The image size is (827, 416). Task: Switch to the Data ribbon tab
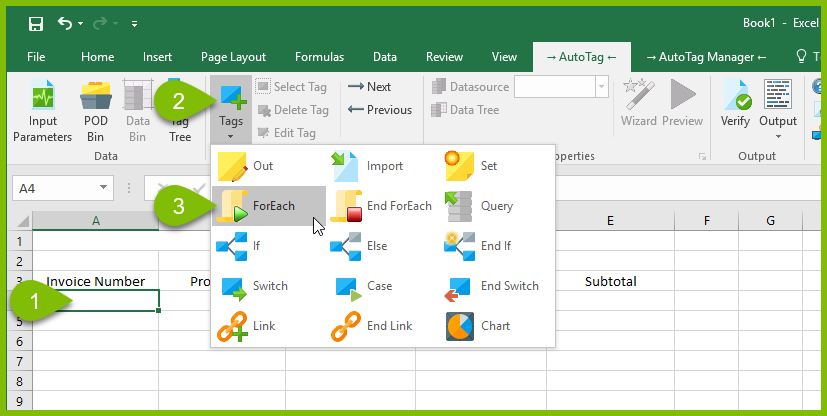(385, 57)
